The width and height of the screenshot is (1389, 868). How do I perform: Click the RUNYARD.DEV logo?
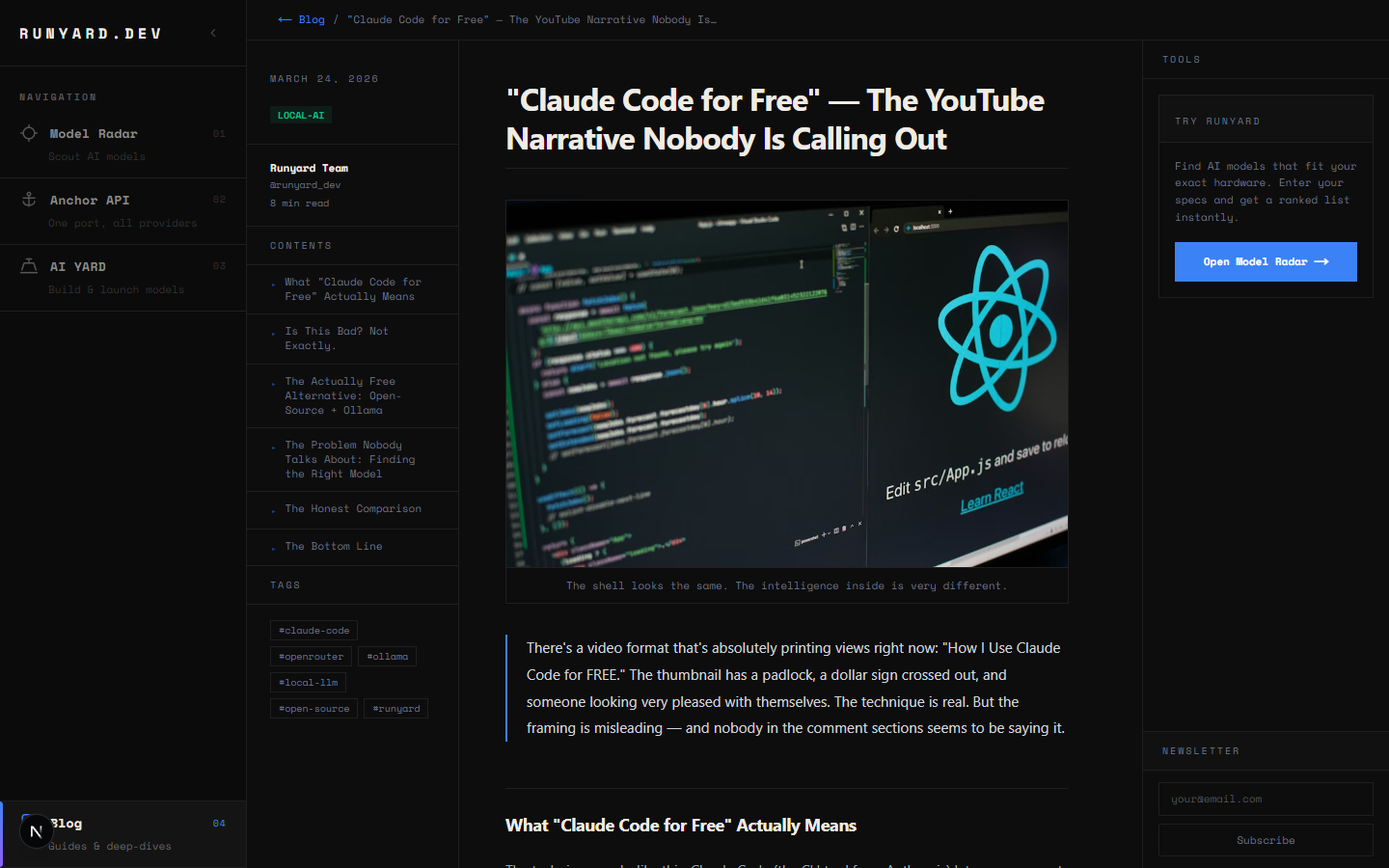point(90,32)
